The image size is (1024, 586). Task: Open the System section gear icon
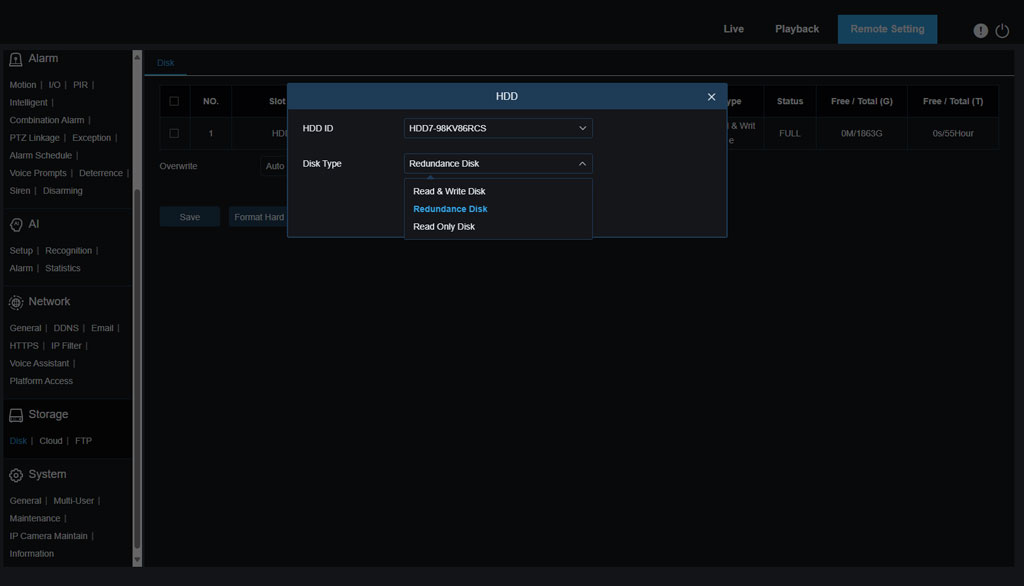pyautogui.click(x=16, y=474)
